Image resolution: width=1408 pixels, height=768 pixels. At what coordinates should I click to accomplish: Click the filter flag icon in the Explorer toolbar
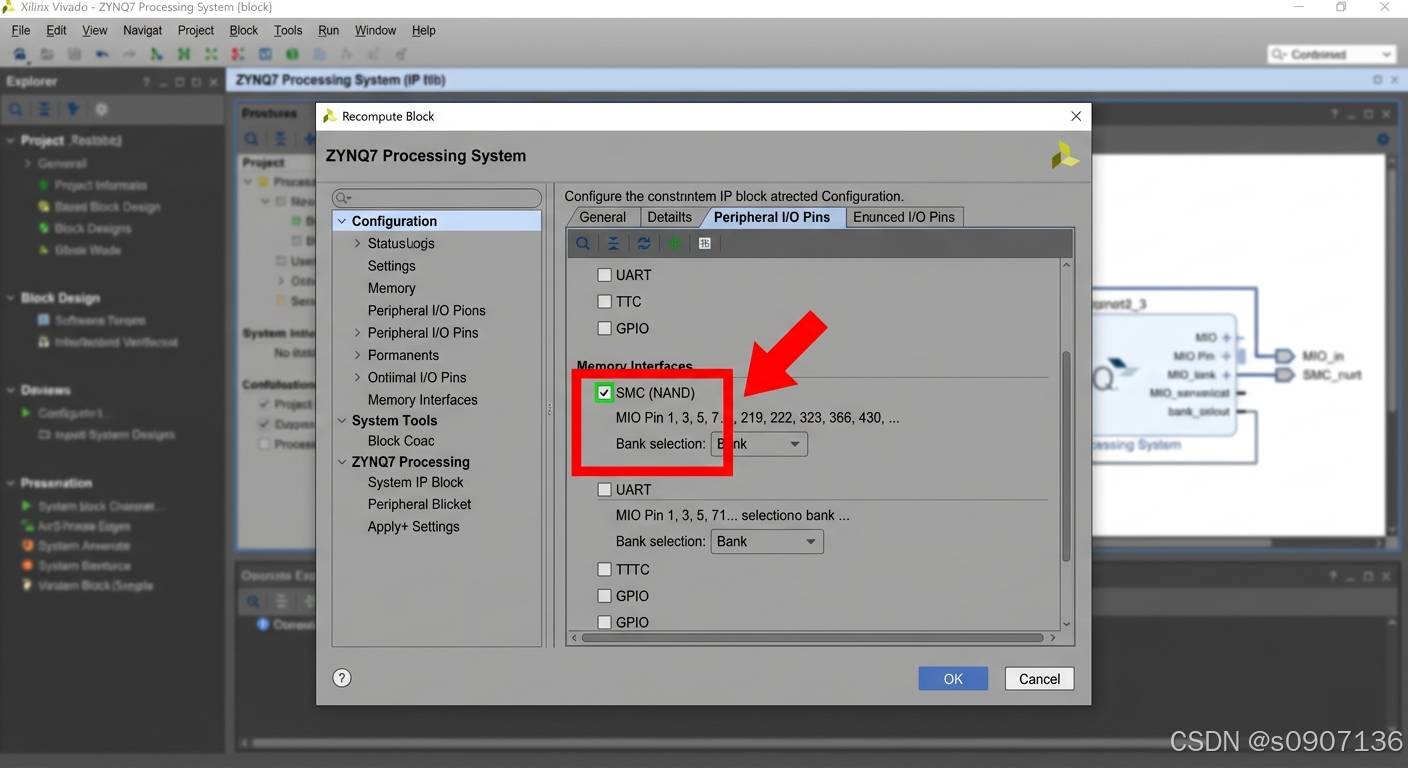click(x=73, y=110)
